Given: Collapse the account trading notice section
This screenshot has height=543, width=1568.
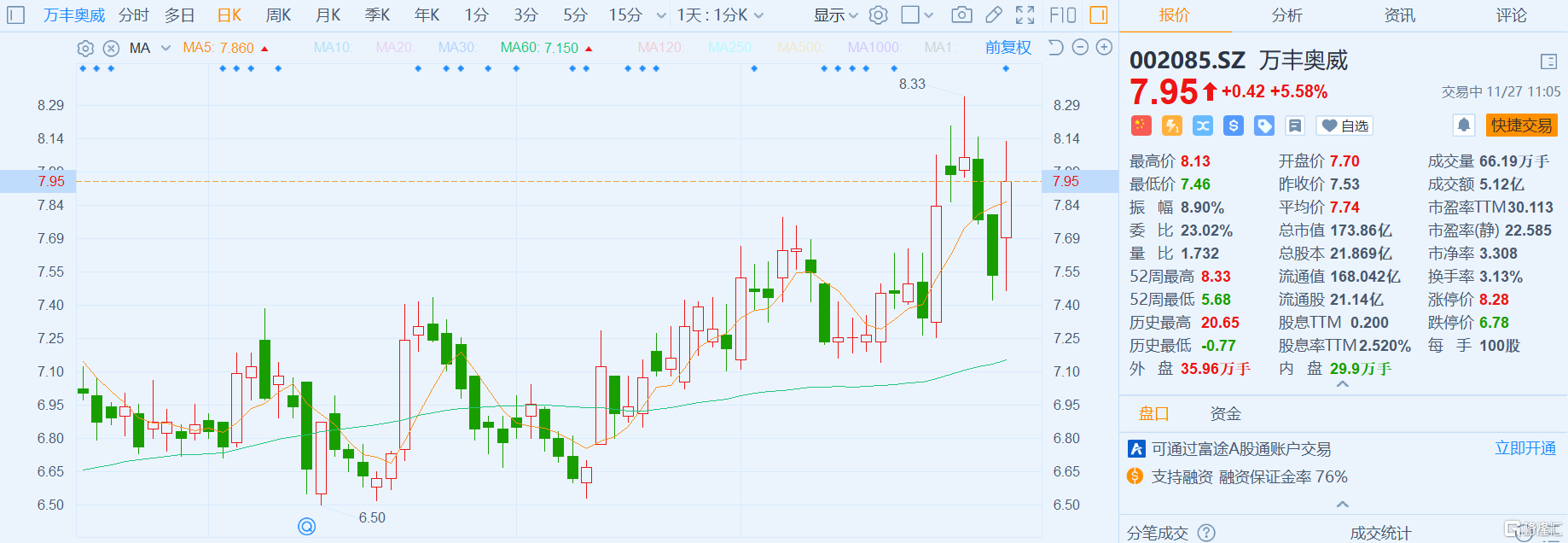Looking at the screenshot, I should click(1343, 504).
